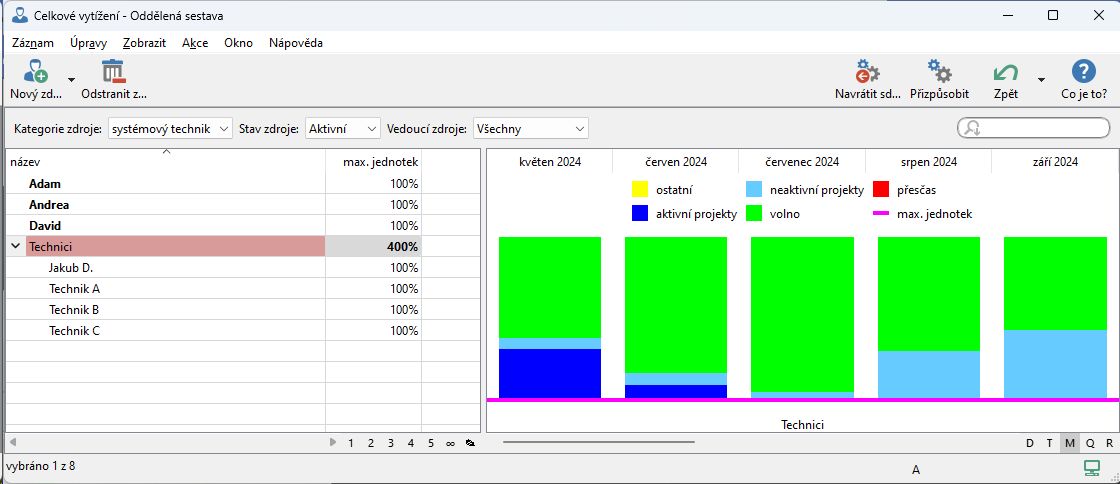Screen dimensions: 1120x484
Task: Open the Kategorie zdroje dropdown
Action: (169, 128)
